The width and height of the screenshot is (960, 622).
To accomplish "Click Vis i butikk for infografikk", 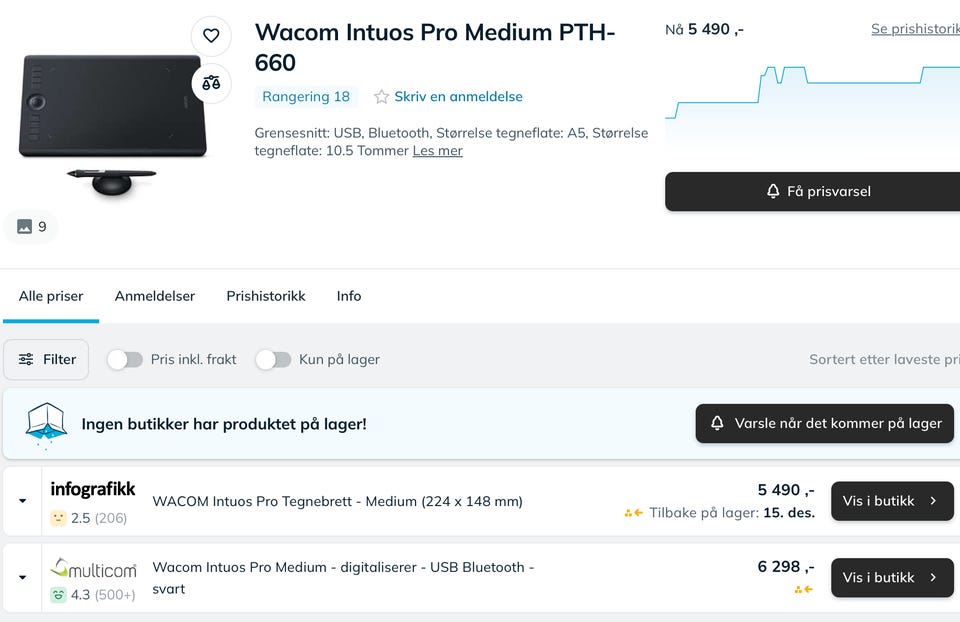I will tap(892, 501).
